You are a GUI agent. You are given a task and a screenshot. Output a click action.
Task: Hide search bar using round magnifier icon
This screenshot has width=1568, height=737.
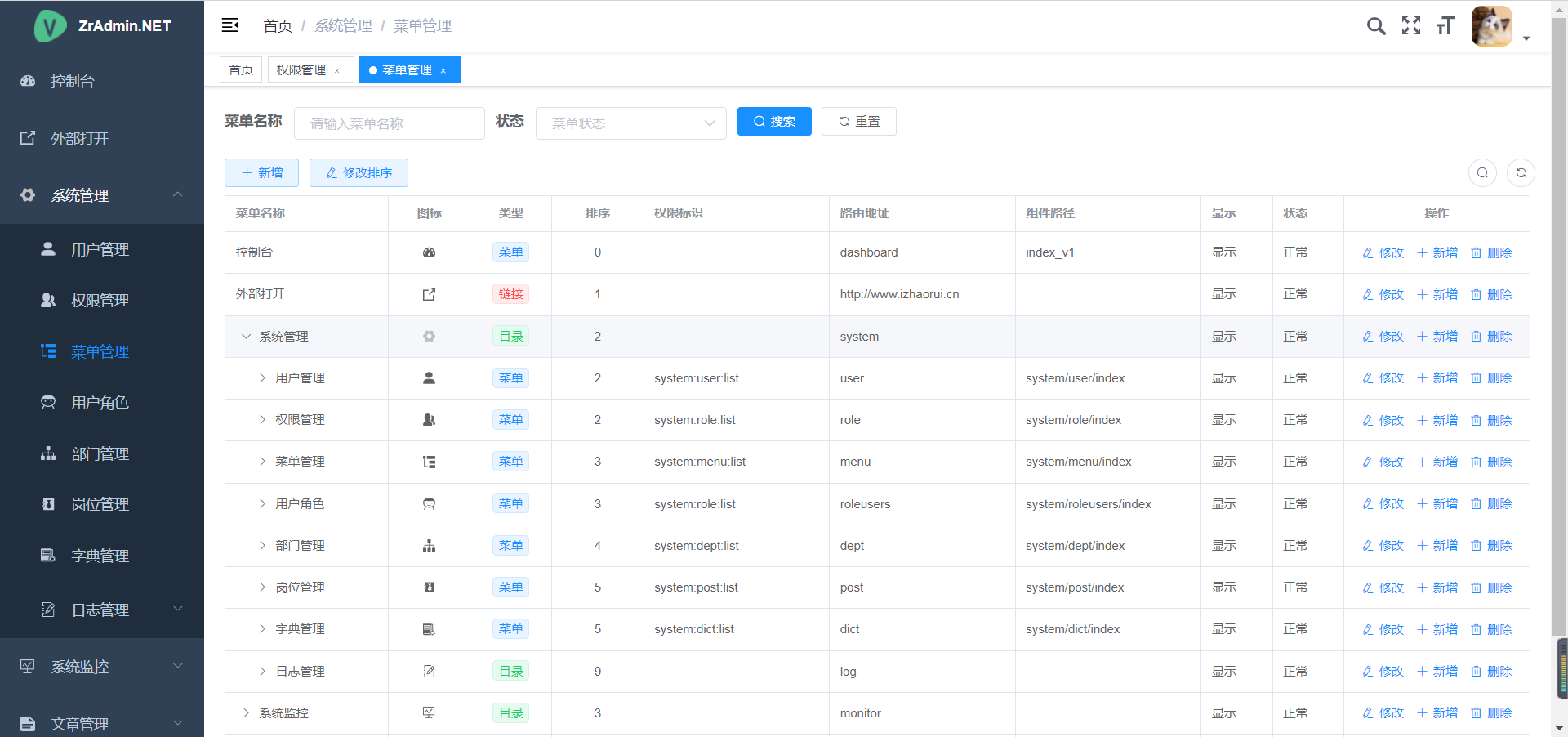(1482, 172)
